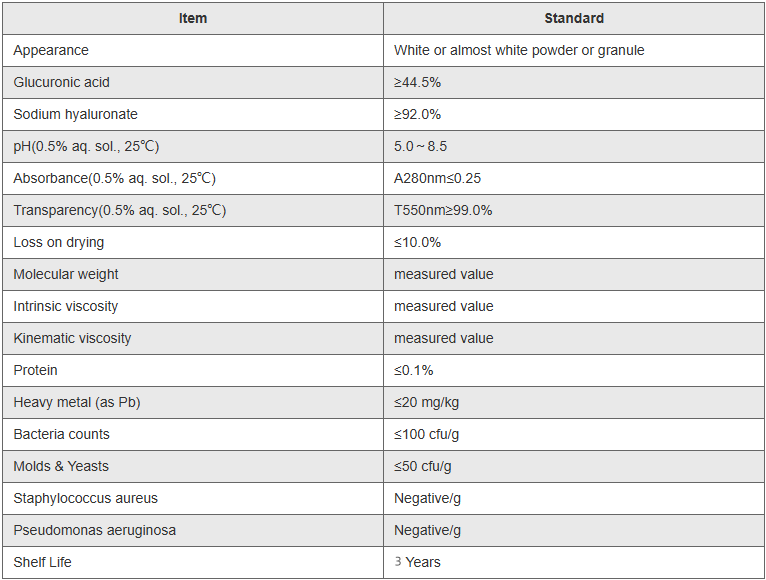
Task: Click the "≤100 cfu/g" bacteria count value
Action: coord(428,434)
